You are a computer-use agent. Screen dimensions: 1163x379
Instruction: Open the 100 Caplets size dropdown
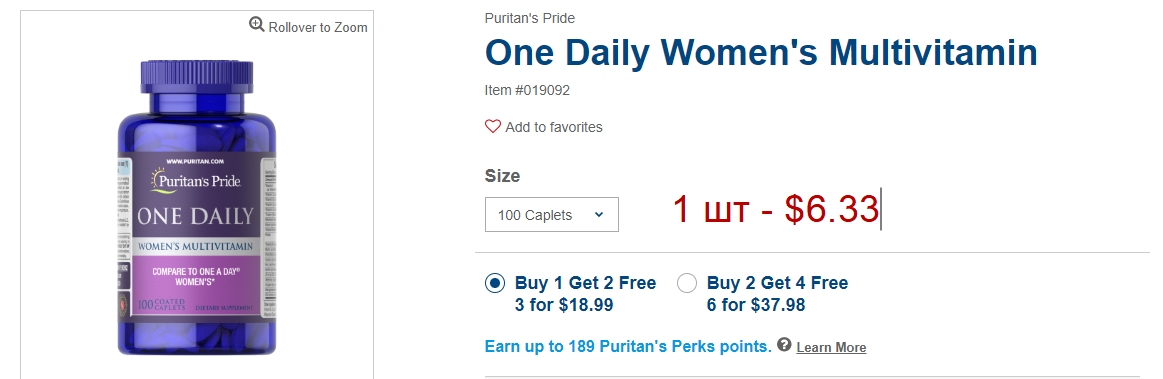pyautogui.click(x=552, y=214)
